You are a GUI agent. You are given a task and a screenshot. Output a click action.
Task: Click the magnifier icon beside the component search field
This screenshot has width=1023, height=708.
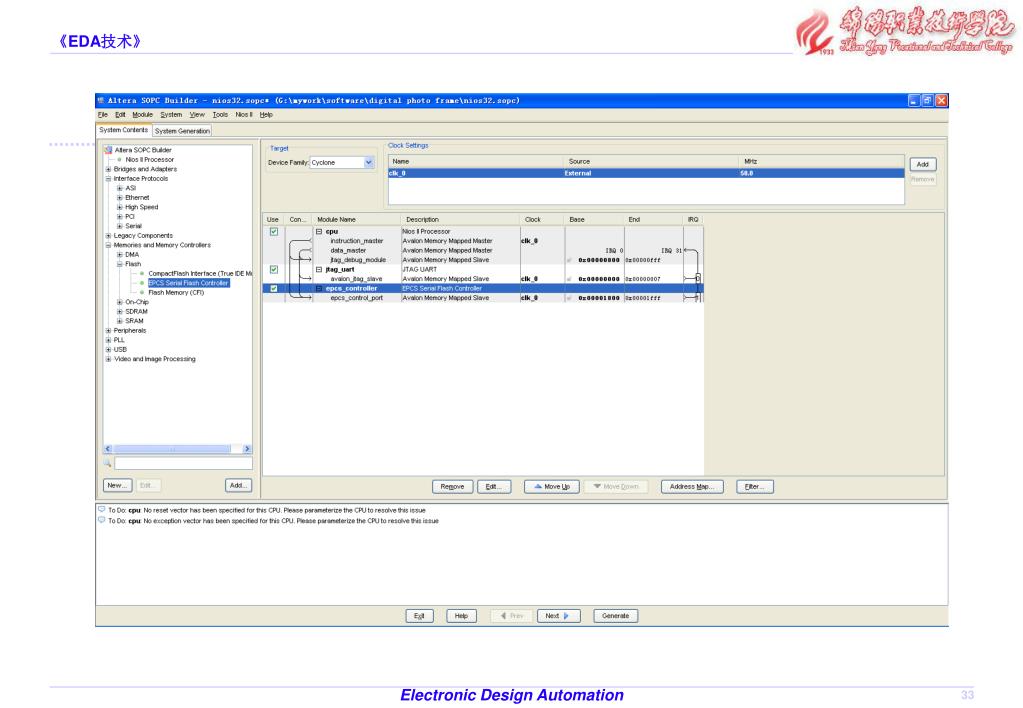pos(108,463)
